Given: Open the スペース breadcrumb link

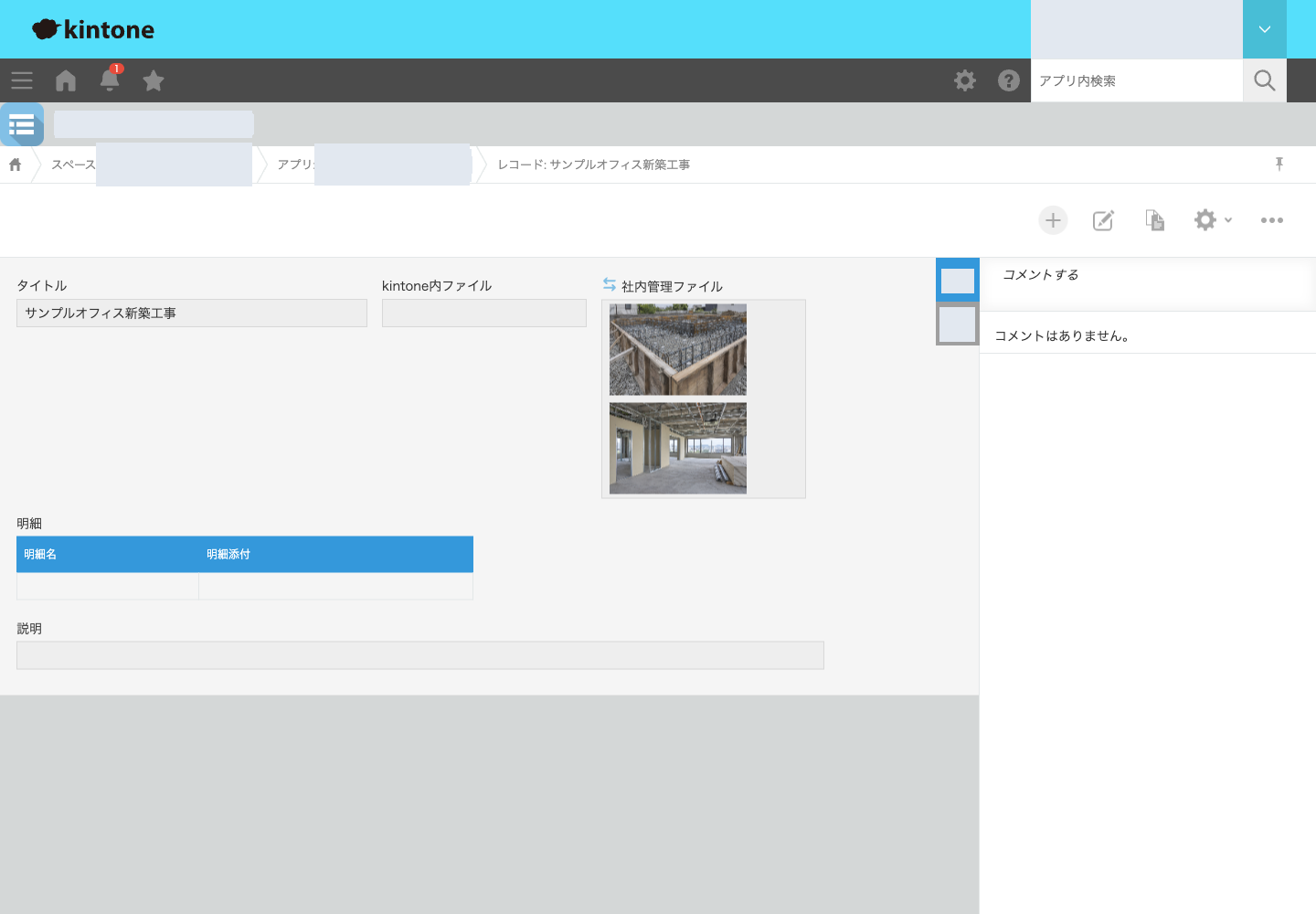Looking at the screenshot, I should tap(73, 165).
